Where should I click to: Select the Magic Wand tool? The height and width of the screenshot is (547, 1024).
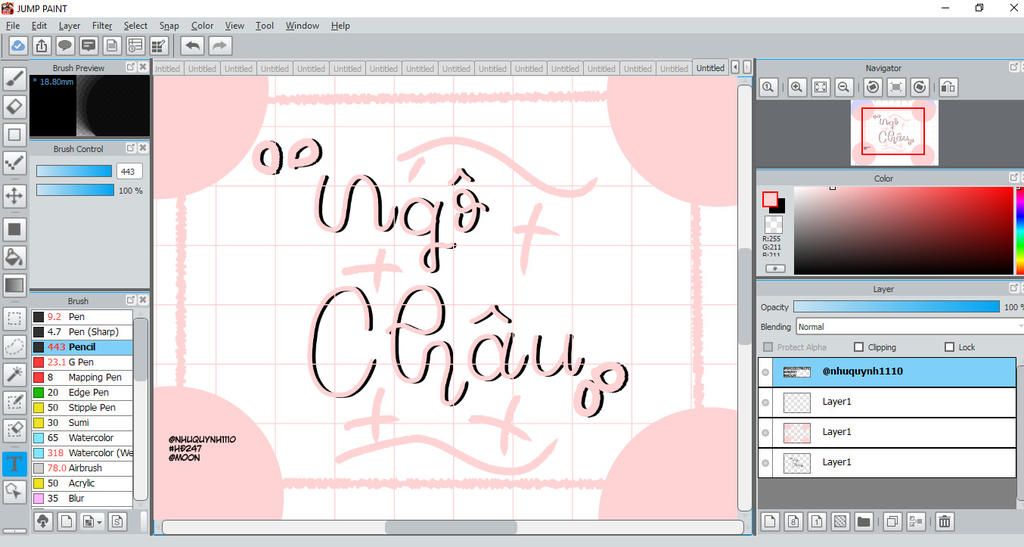click(14, 374)
